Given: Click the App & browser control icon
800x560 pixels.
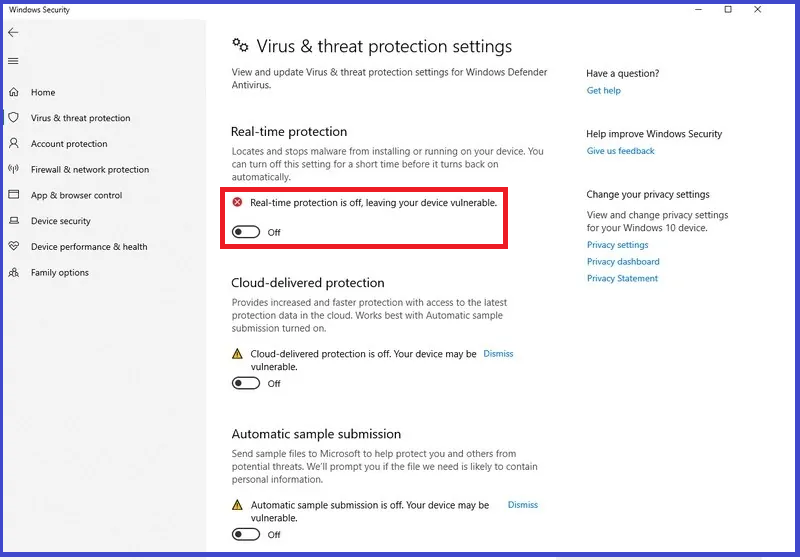Looking at the screenshot, I should point(14,196).
